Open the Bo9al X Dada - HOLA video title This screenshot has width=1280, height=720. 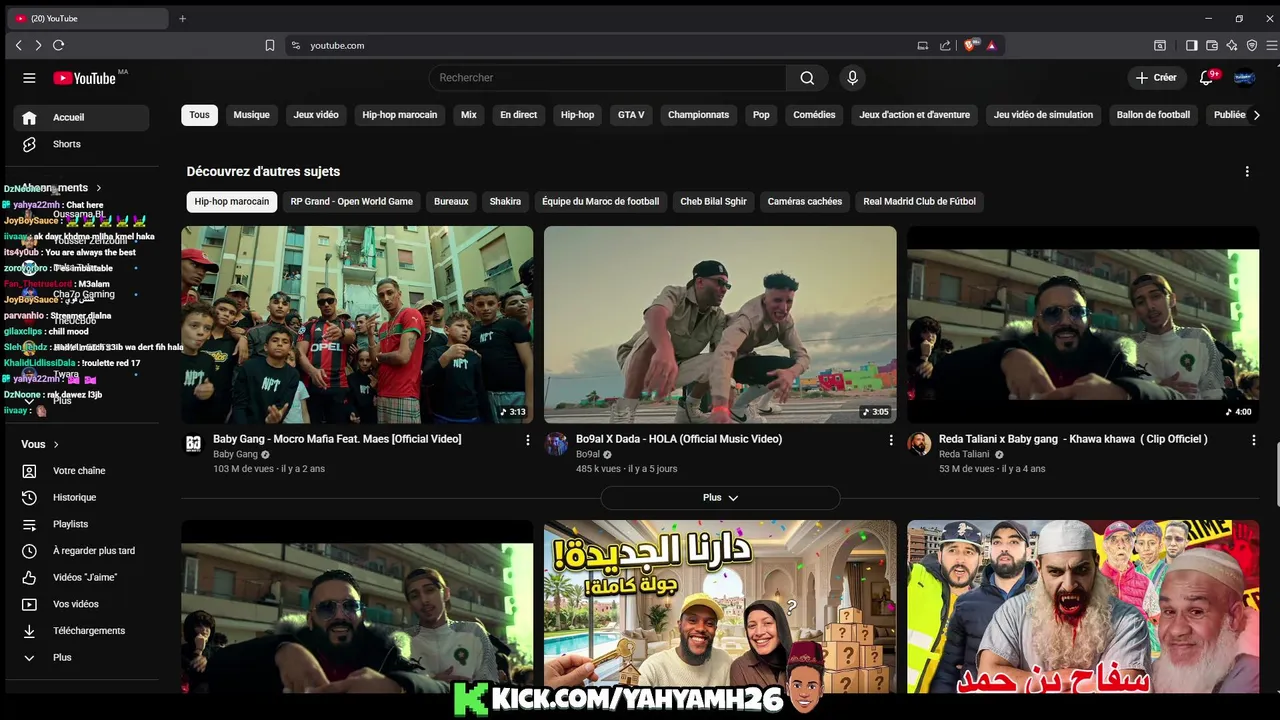pos(679,439)
